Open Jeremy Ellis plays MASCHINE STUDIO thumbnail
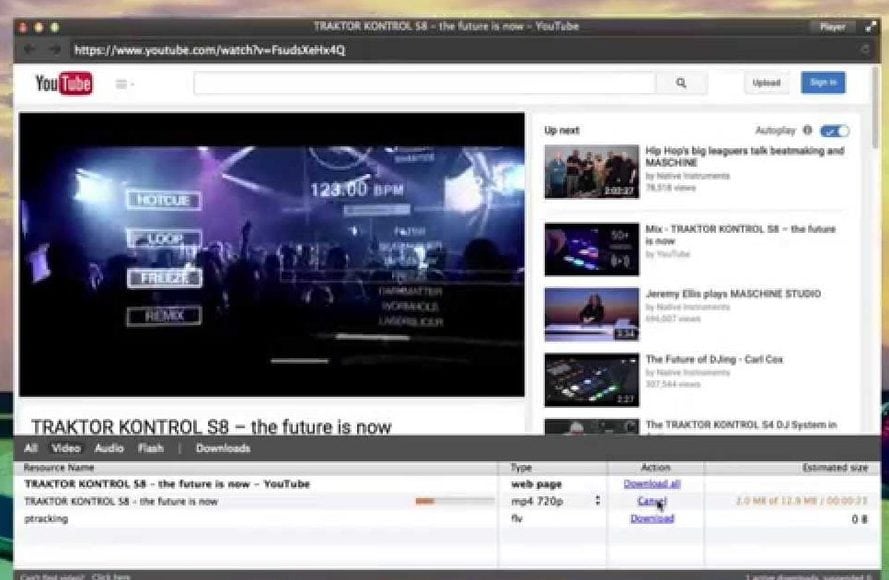This screenshot has height=580, width=889. coord(591,315)
